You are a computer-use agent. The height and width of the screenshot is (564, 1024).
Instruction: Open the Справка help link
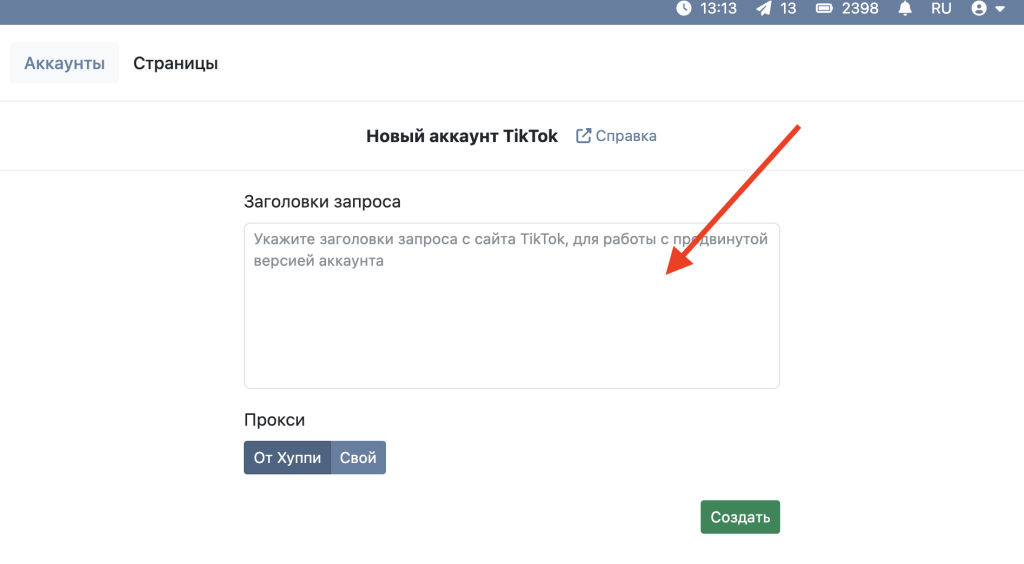[626, 136]
